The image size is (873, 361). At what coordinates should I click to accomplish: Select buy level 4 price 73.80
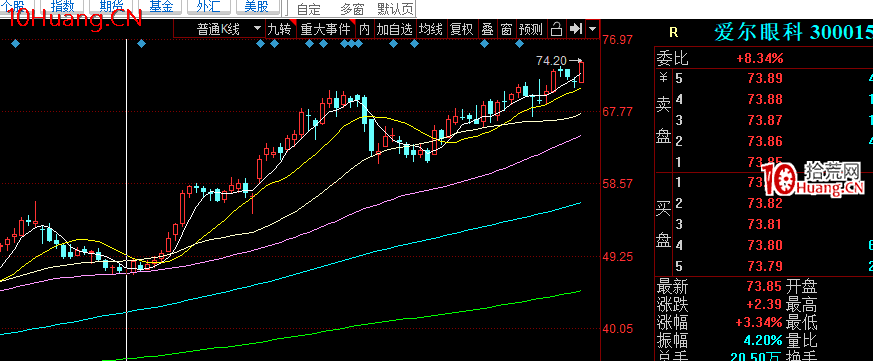[x=765, y=245]
